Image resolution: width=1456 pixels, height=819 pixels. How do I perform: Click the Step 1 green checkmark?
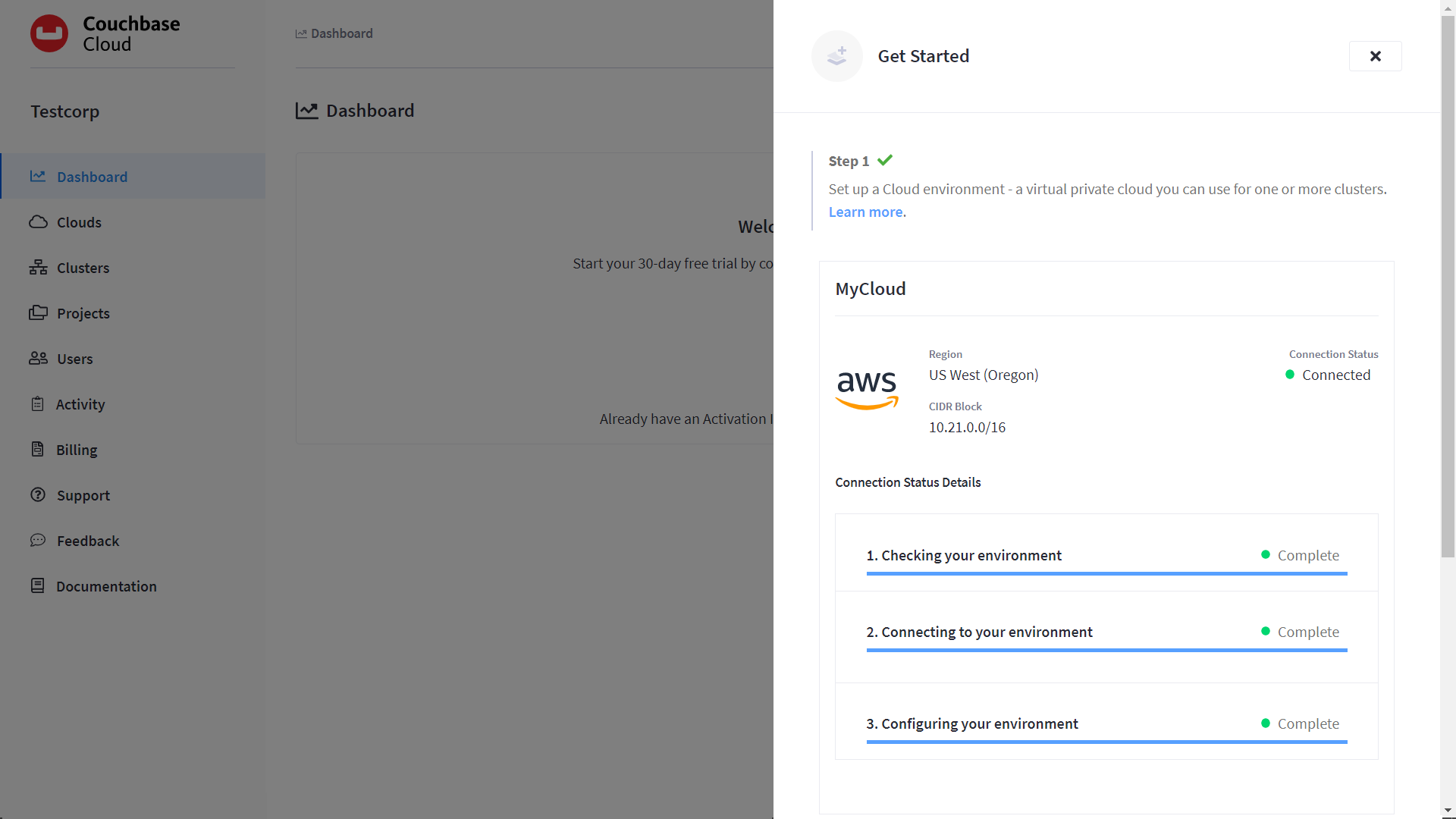coord(886,160)
